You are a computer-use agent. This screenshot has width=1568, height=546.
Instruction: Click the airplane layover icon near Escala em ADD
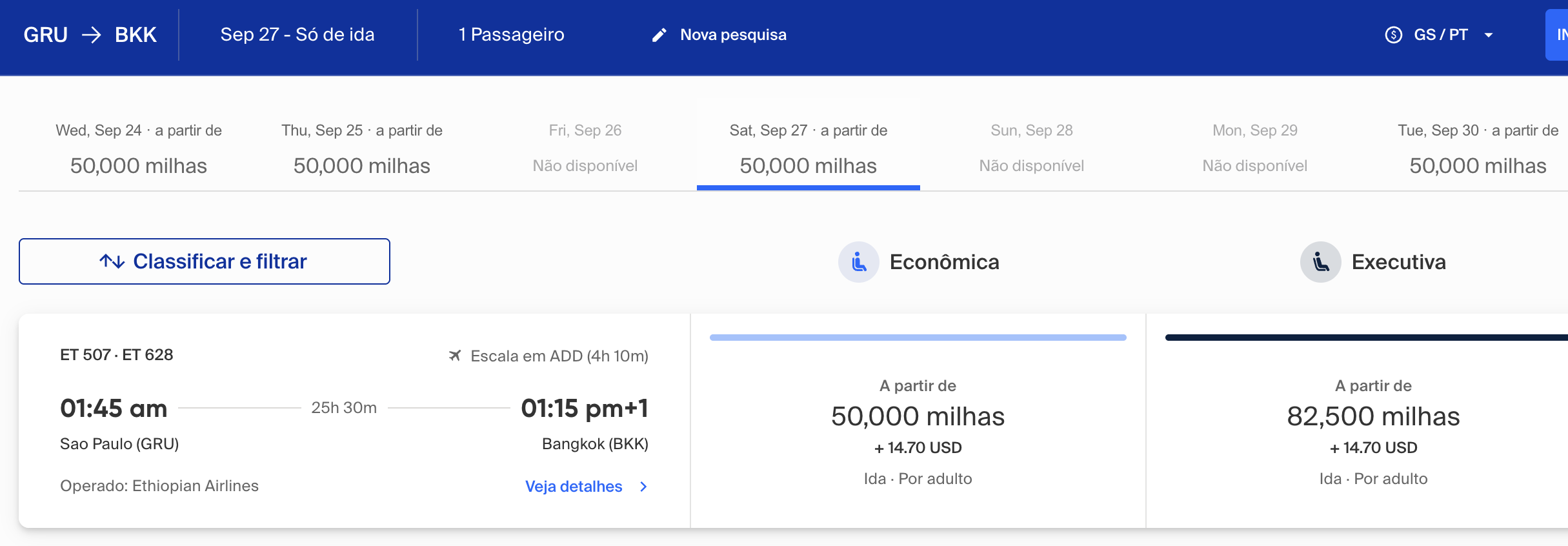point(455,356)
